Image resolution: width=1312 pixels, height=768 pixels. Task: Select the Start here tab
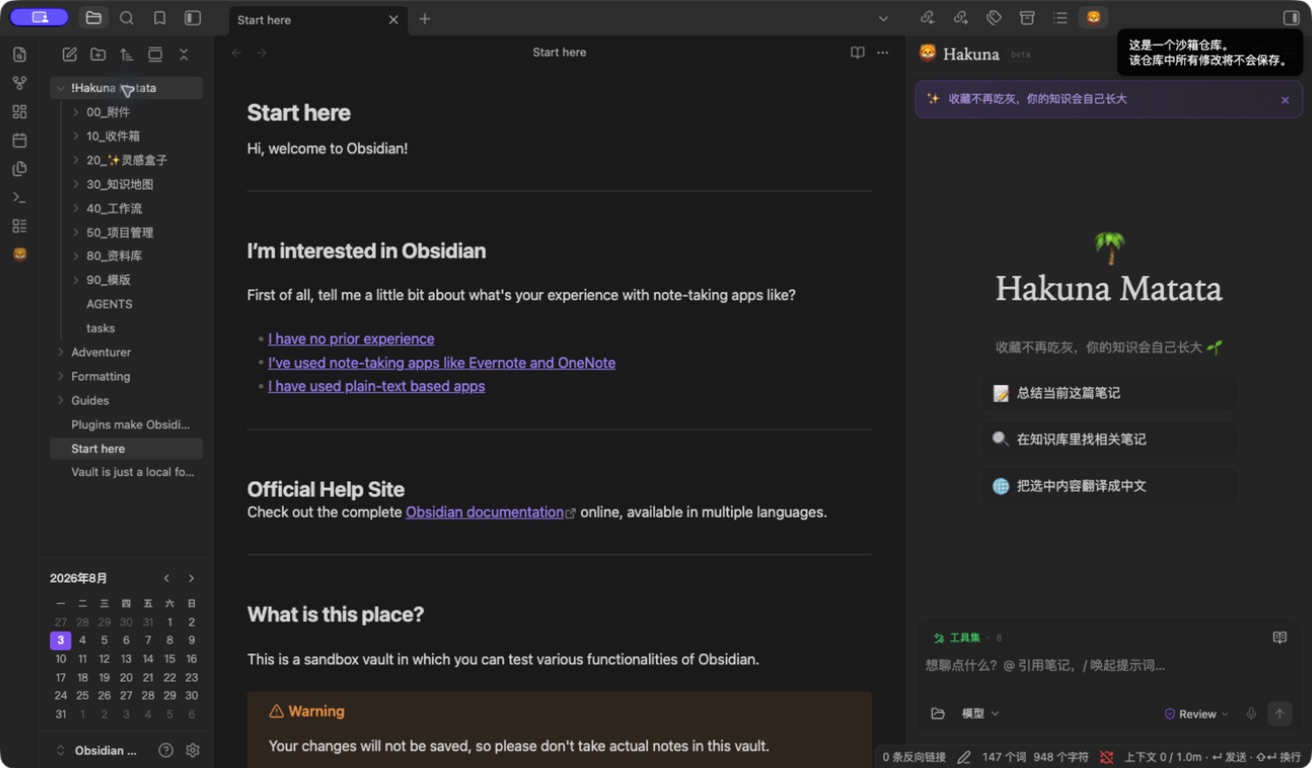click(x=318, y=20)
